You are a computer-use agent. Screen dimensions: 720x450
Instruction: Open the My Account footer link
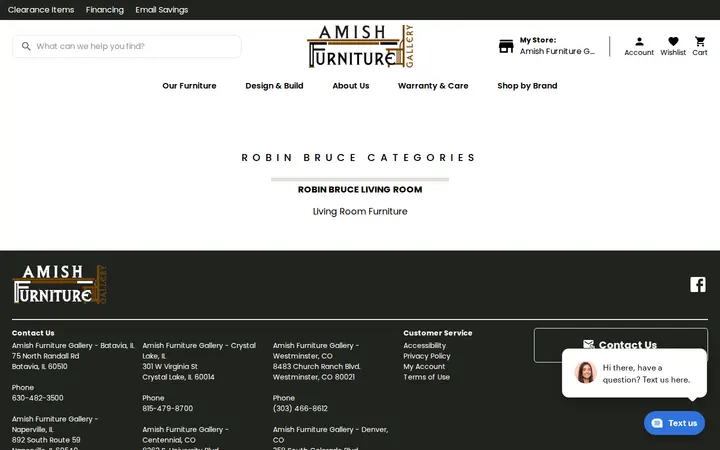(424, 367)
